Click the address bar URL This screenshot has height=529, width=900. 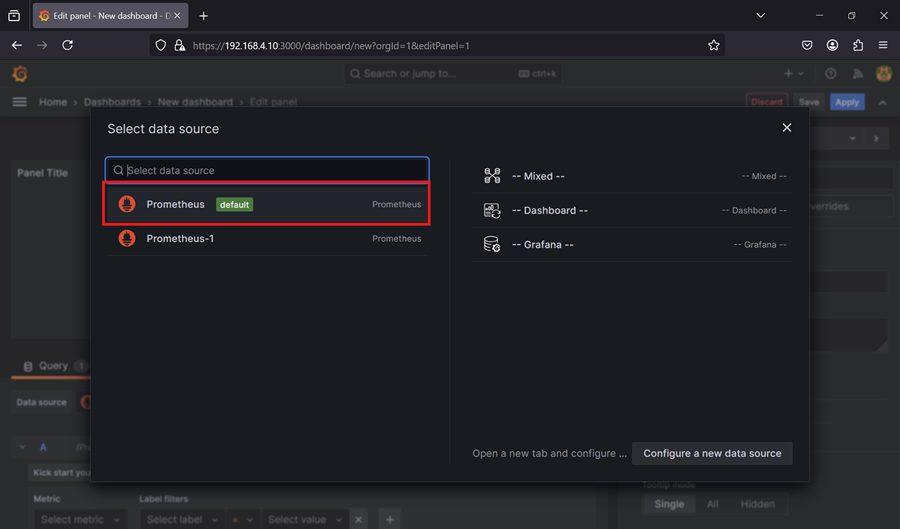[x=331, y=45]
